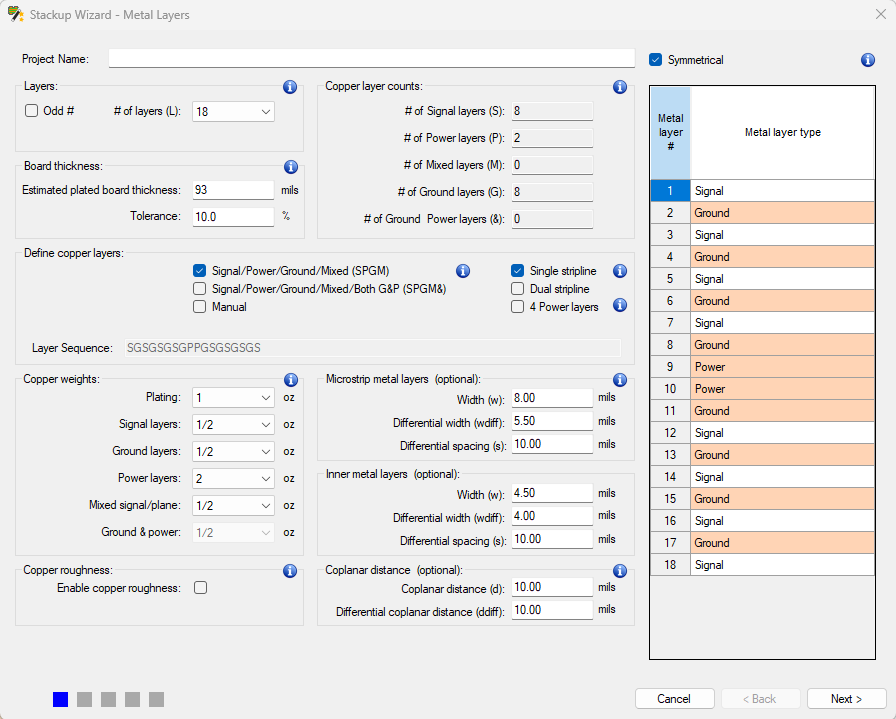The image size is (896, 719).
Task: Click Microstrip Differential spacing field
Action: [552, 444]
